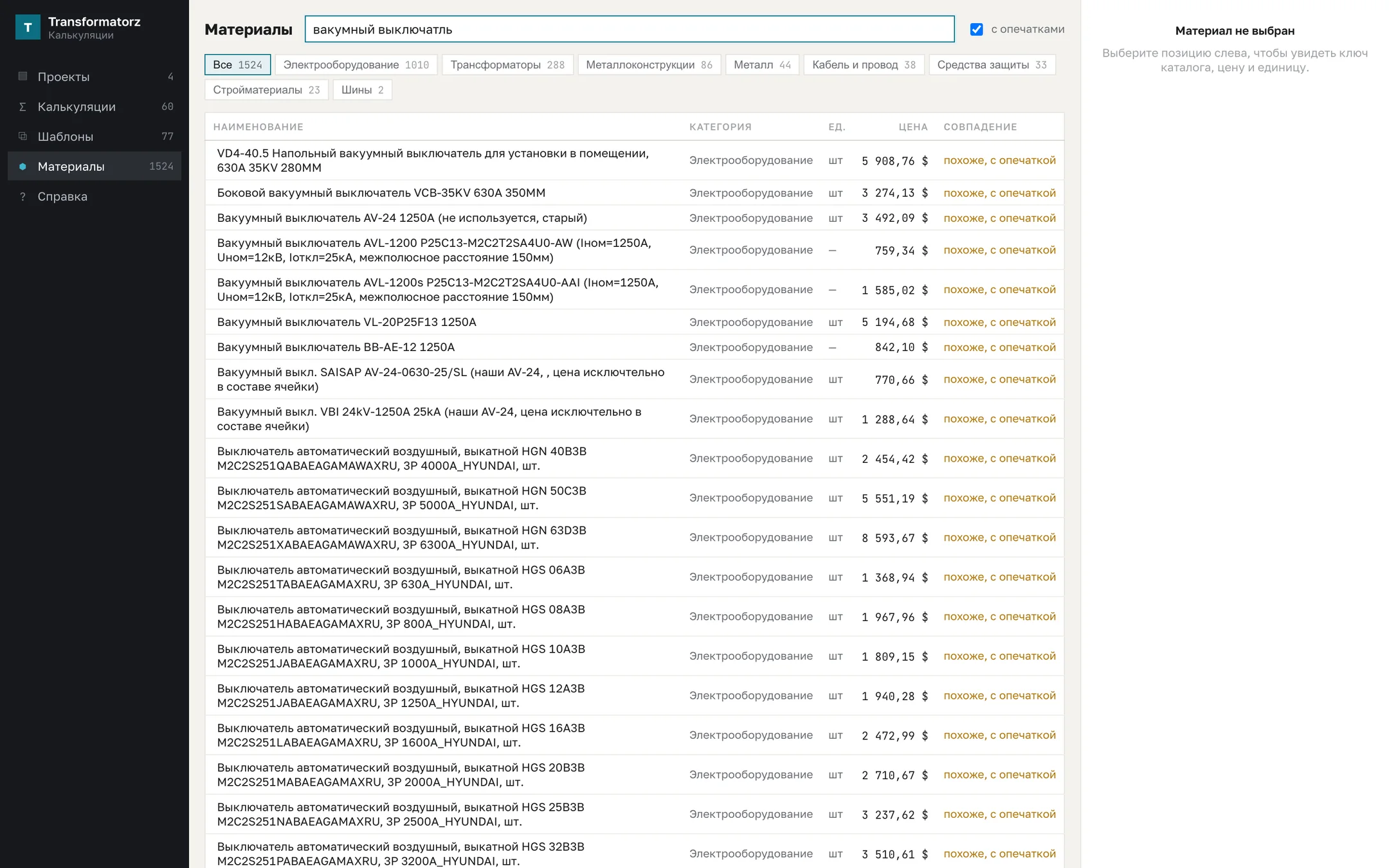This screenshot has height=868, width=1389.
Task: Open Проекты in the sidebar
Action: point(95,77)
